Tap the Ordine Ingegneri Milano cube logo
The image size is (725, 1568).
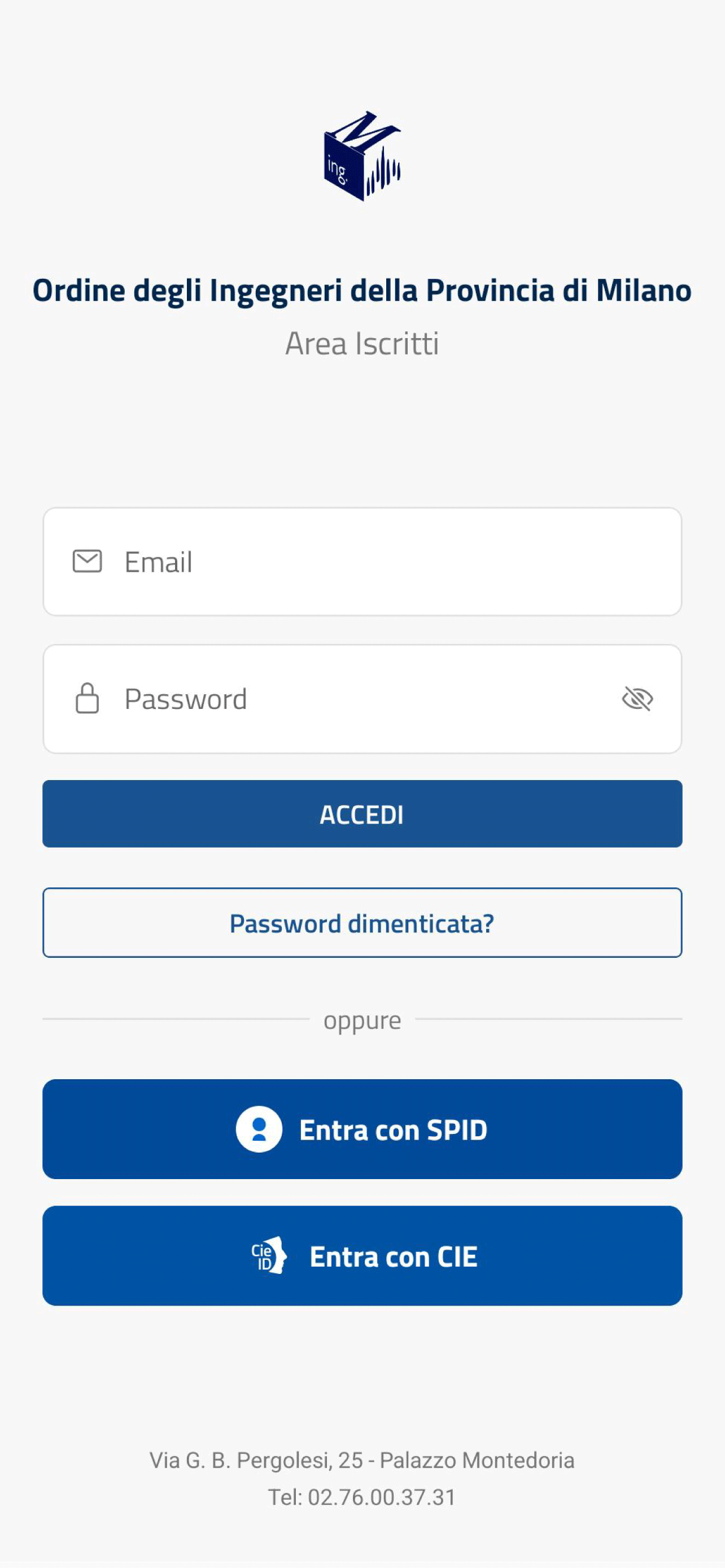point(362,156)
